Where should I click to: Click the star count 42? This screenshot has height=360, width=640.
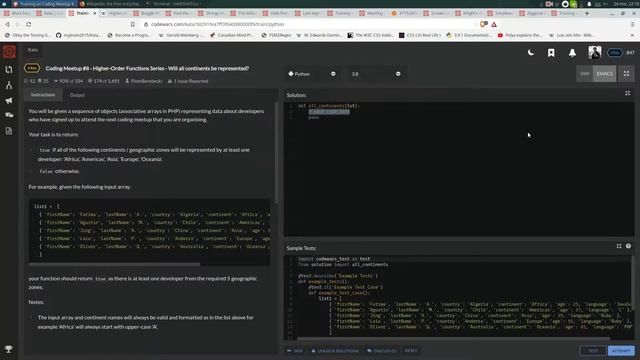click(x=29, y=81)
